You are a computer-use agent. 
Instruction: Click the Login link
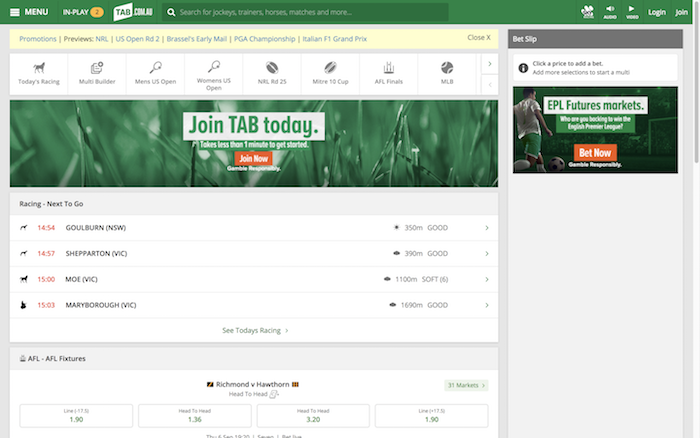(657, 13)
